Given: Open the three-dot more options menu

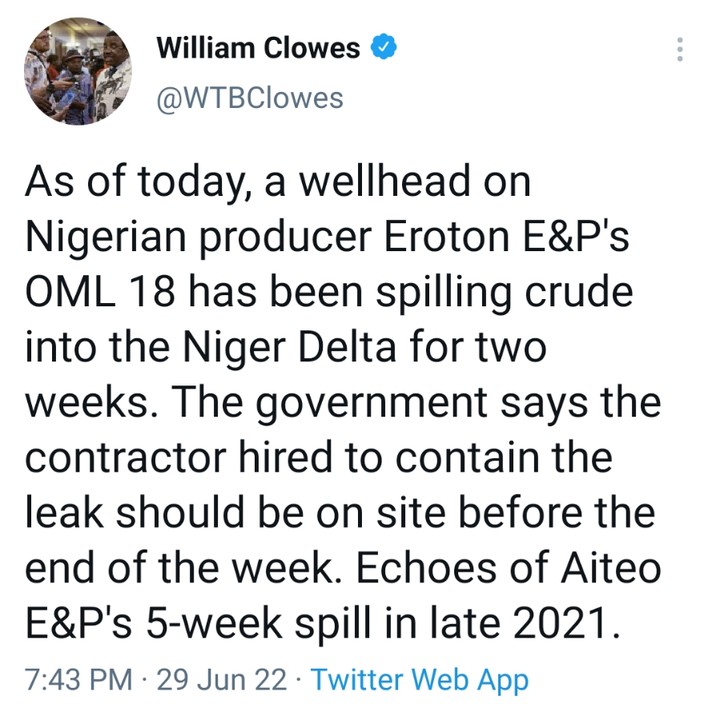Looking at the screenshot, I should tap(681, 49).
